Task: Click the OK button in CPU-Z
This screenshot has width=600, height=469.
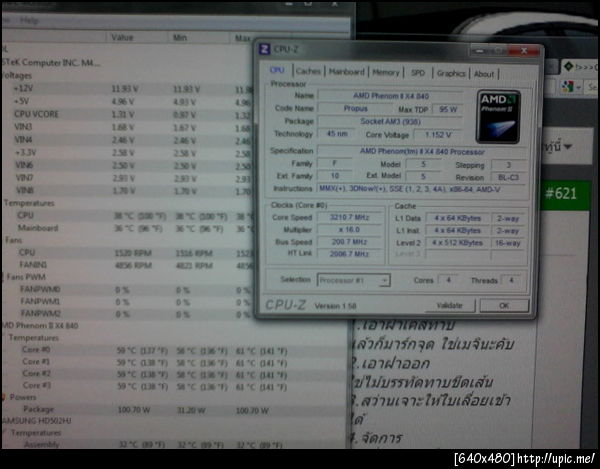Action: (504, 306)
